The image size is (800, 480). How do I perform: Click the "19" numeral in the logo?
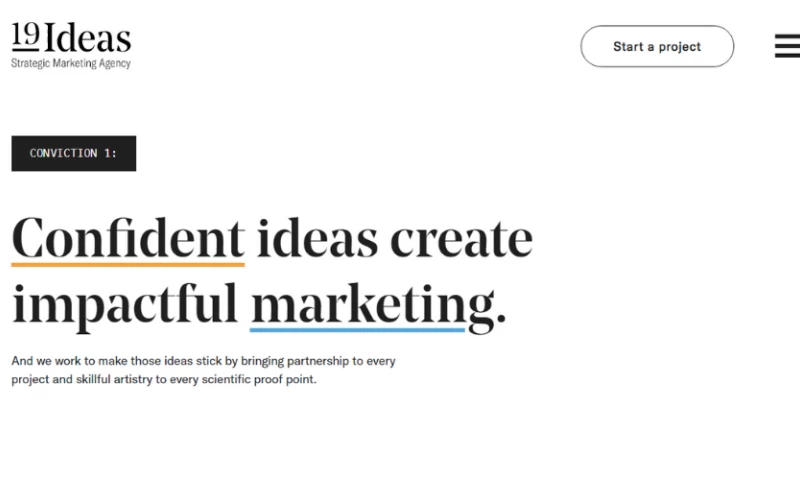point(26,36)
